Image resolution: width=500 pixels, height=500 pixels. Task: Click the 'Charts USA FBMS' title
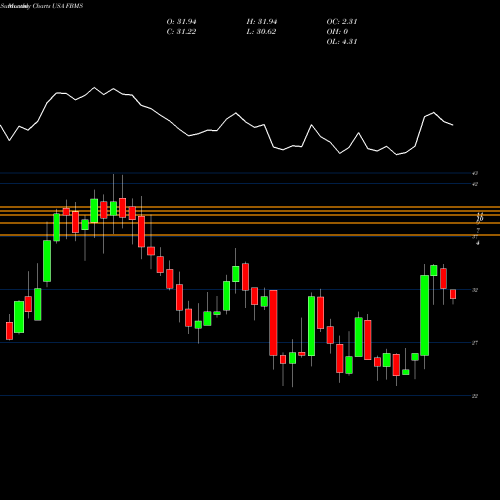tap(58, 6)
